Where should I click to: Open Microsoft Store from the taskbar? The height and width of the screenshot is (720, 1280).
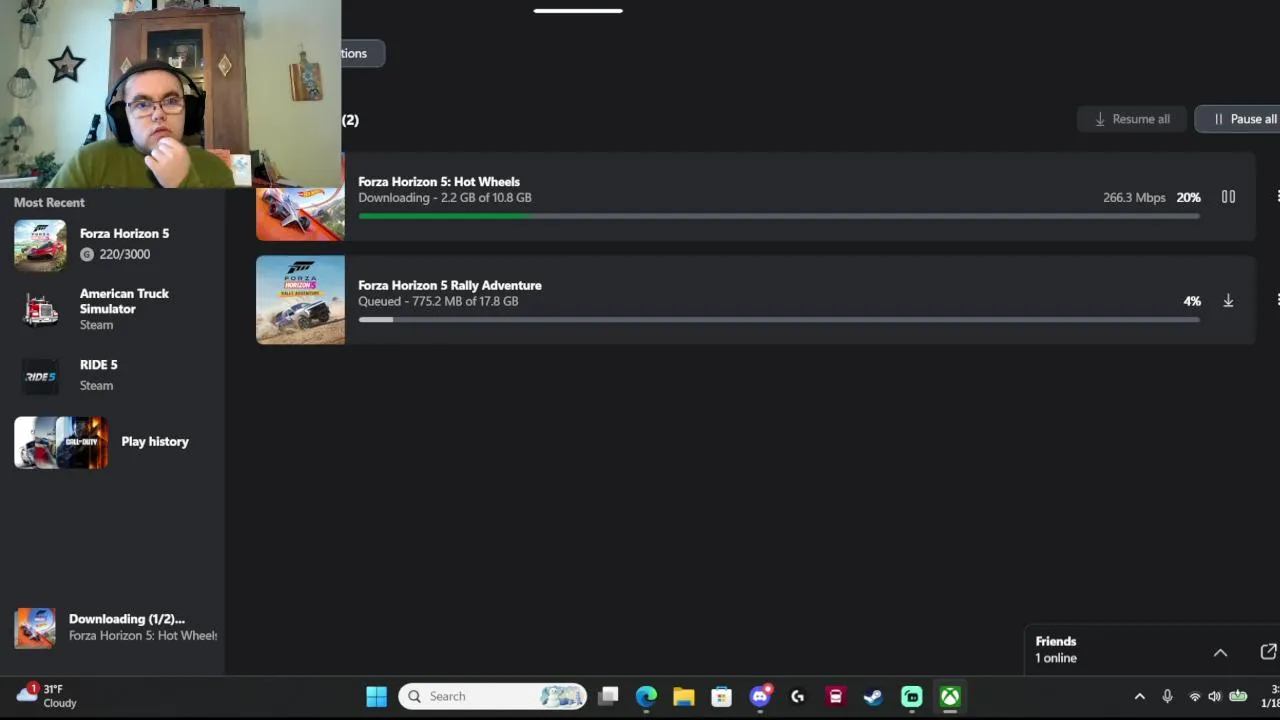[x=722, y=696]
